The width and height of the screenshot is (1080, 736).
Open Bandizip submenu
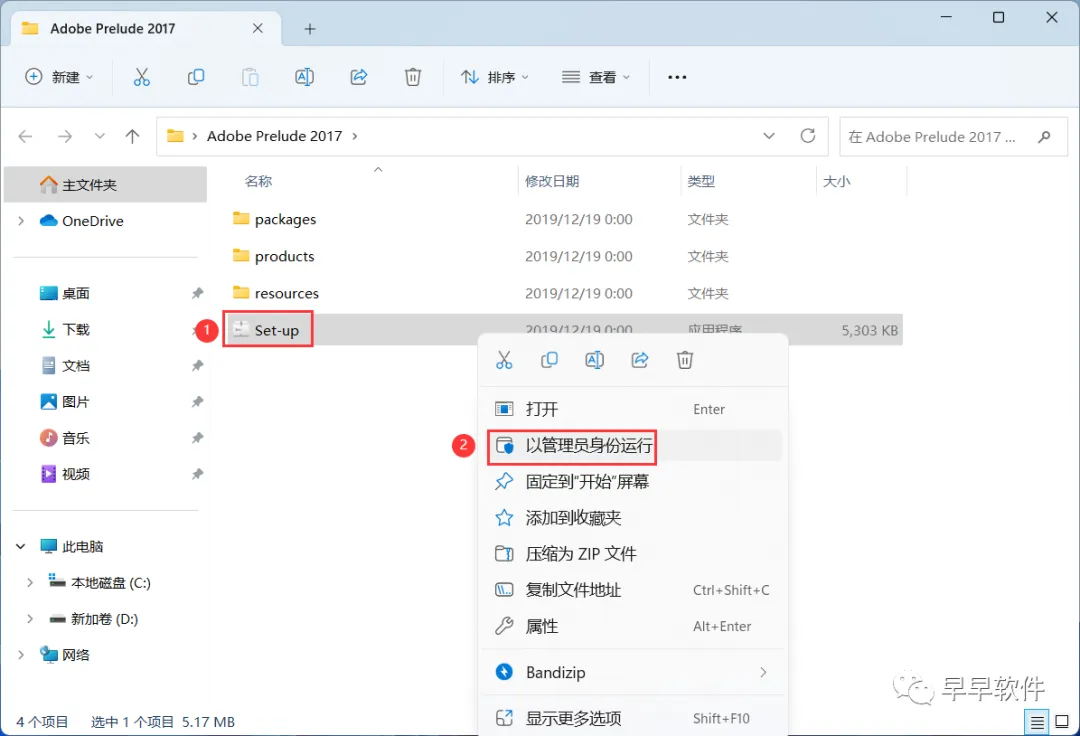pos(634,672)
